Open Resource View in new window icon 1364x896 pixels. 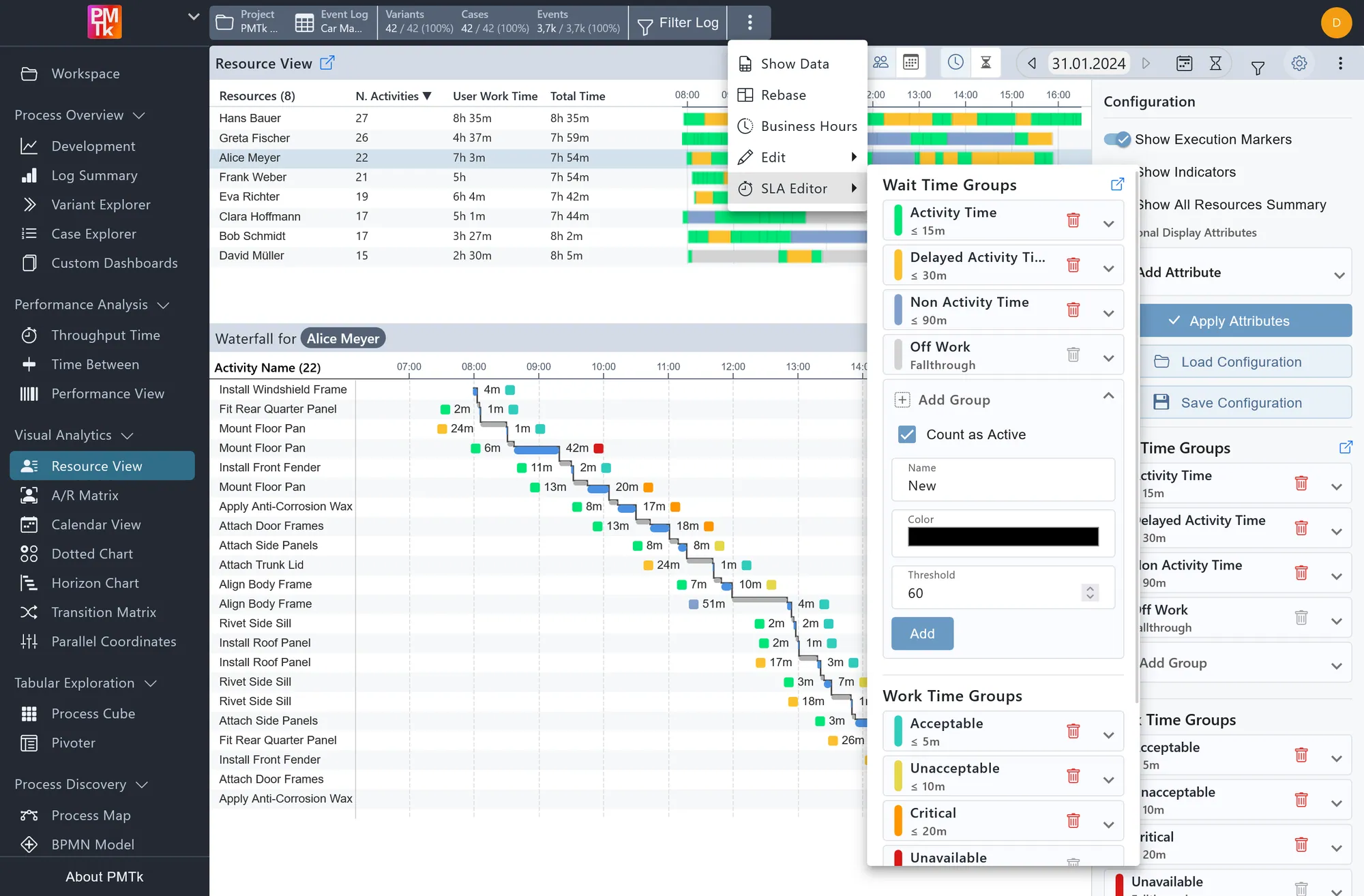(327, 63)
